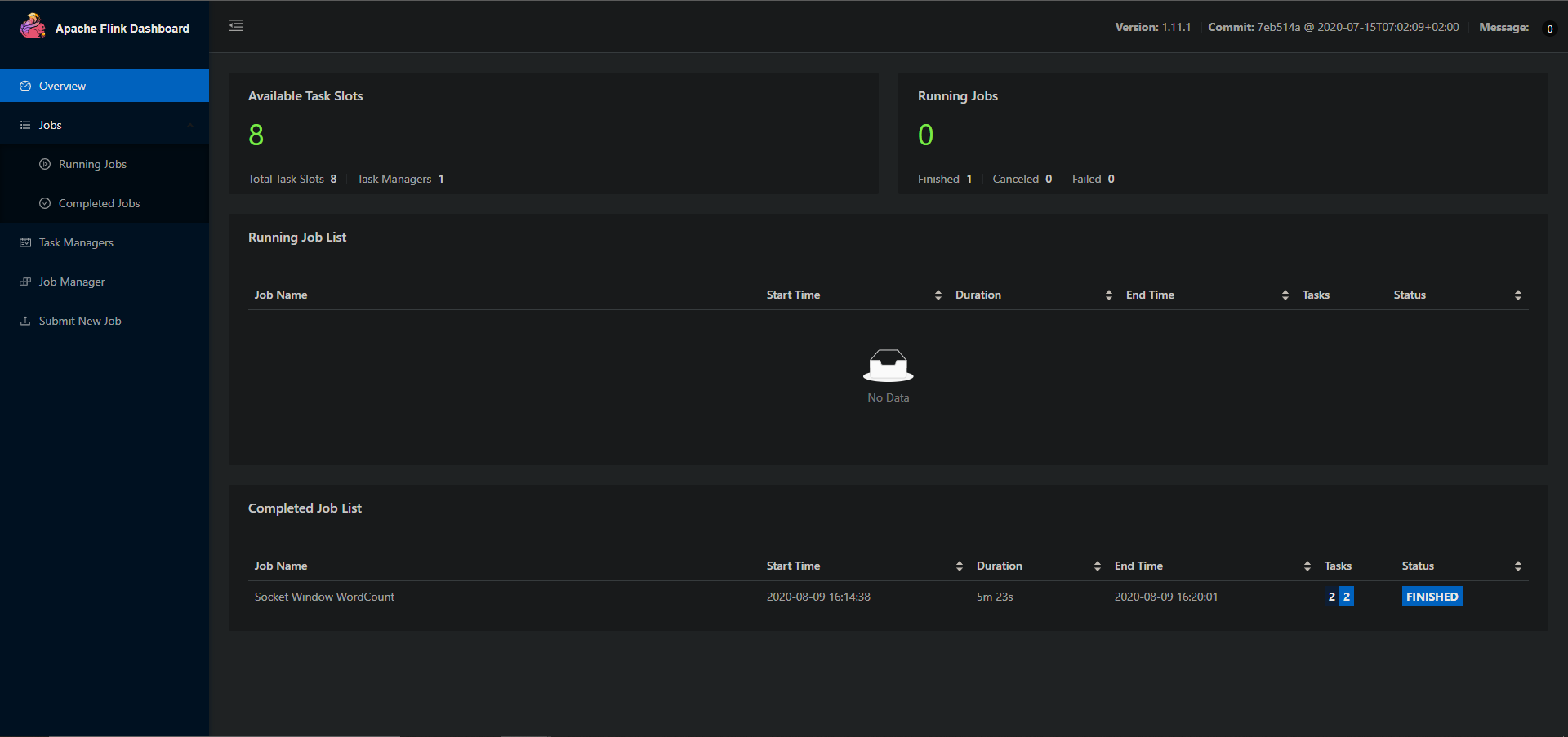Click the Job Manager build icon
The height and width of the screenshot is (737, 1568).
(25, 282)
